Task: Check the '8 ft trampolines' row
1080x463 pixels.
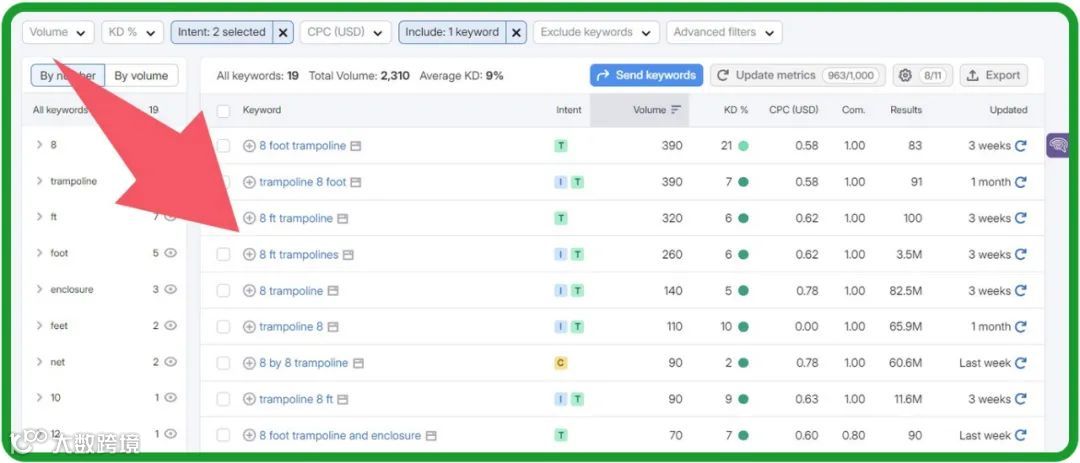Action: 223,255
